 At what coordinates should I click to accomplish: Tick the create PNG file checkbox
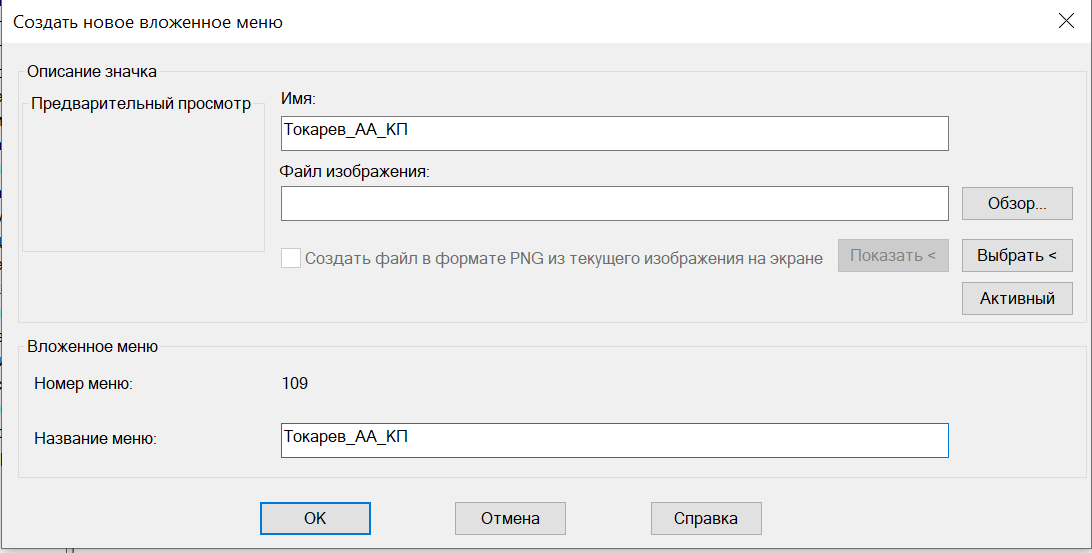coord(290,258)
